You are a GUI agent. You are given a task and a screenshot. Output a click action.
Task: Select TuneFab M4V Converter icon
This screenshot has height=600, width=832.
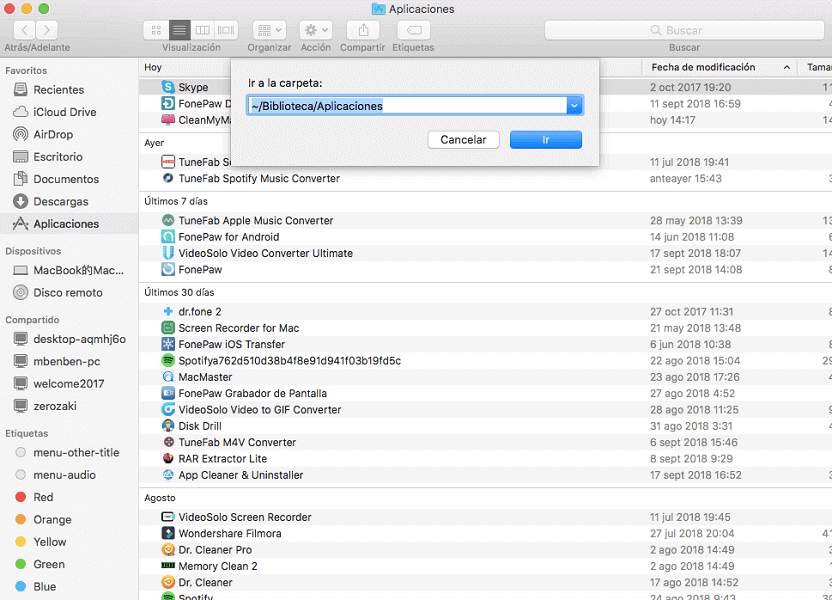(x=168, y=442)
